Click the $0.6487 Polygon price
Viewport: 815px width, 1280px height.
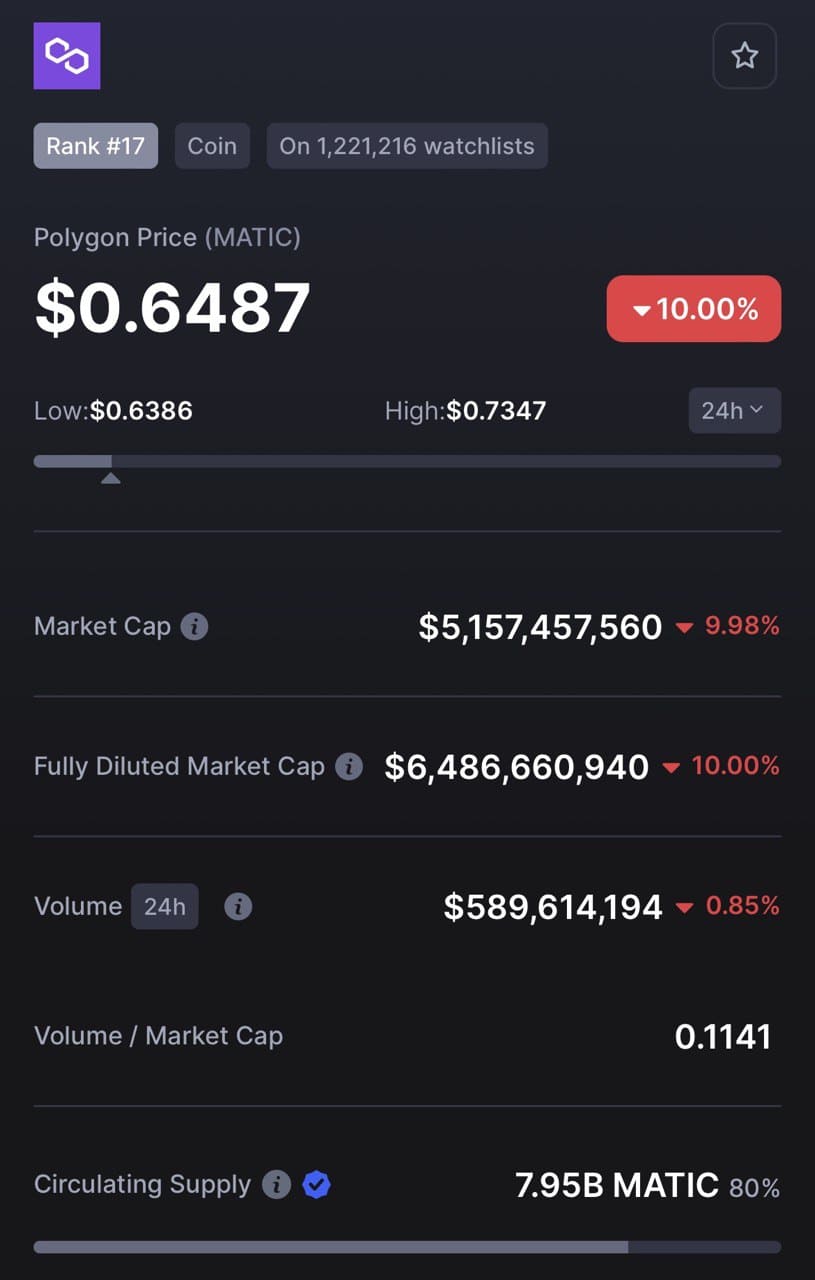tap(173, 307)
